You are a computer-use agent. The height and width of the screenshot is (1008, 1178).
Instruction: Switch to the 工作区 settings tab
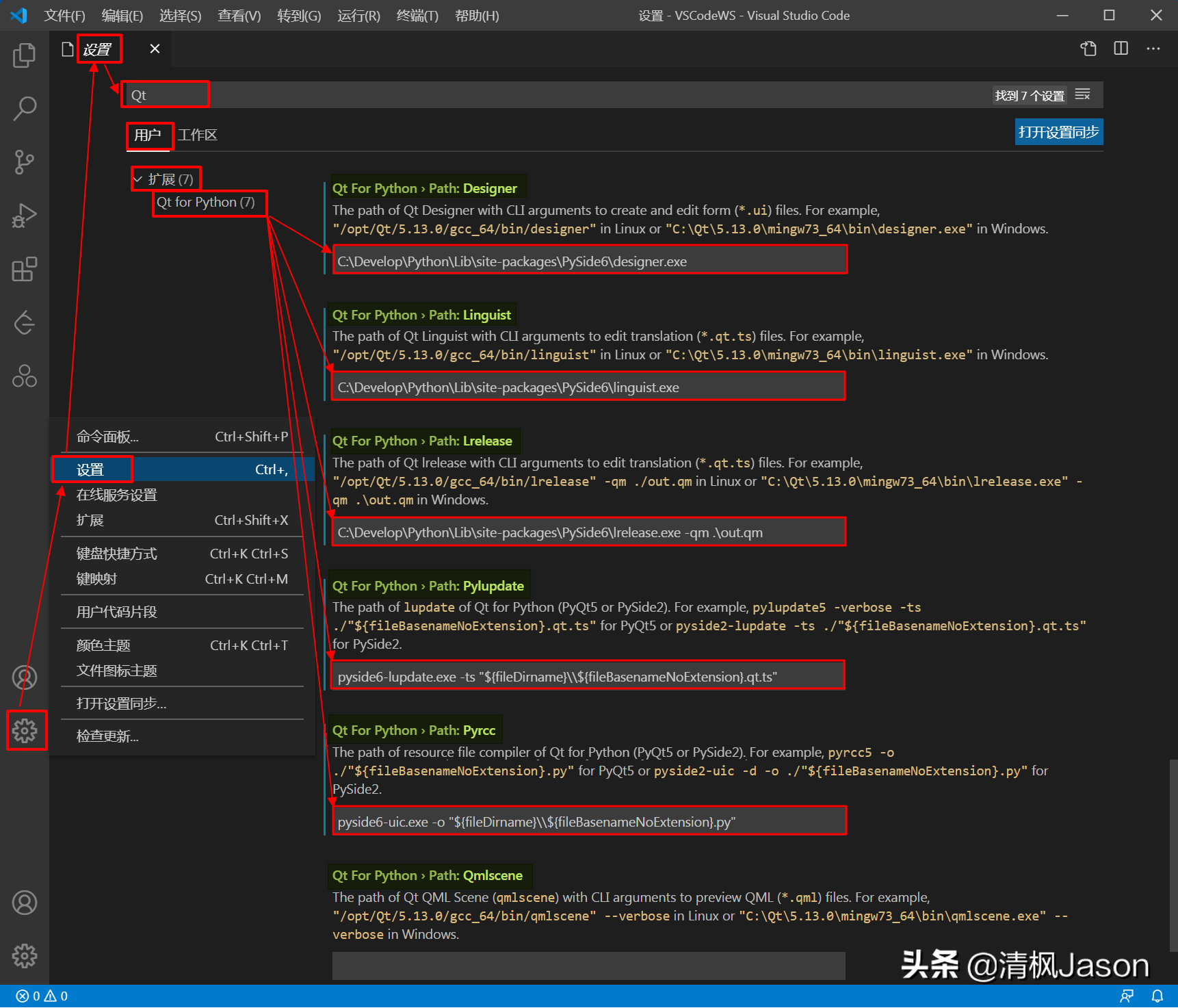pyautogui.click(x=198, y=135)
